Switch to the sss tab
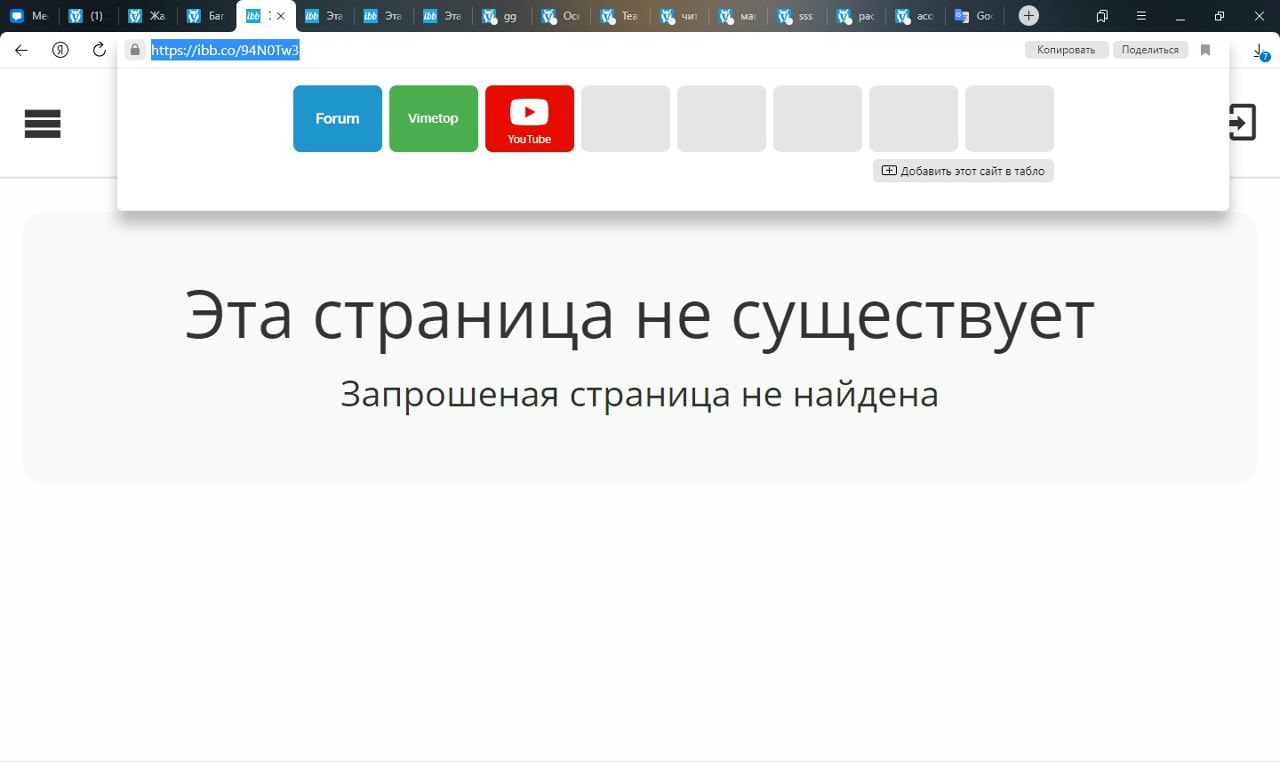Image resolution: width=1280 pixels, height=762 pixels. [x=795, y=15]
